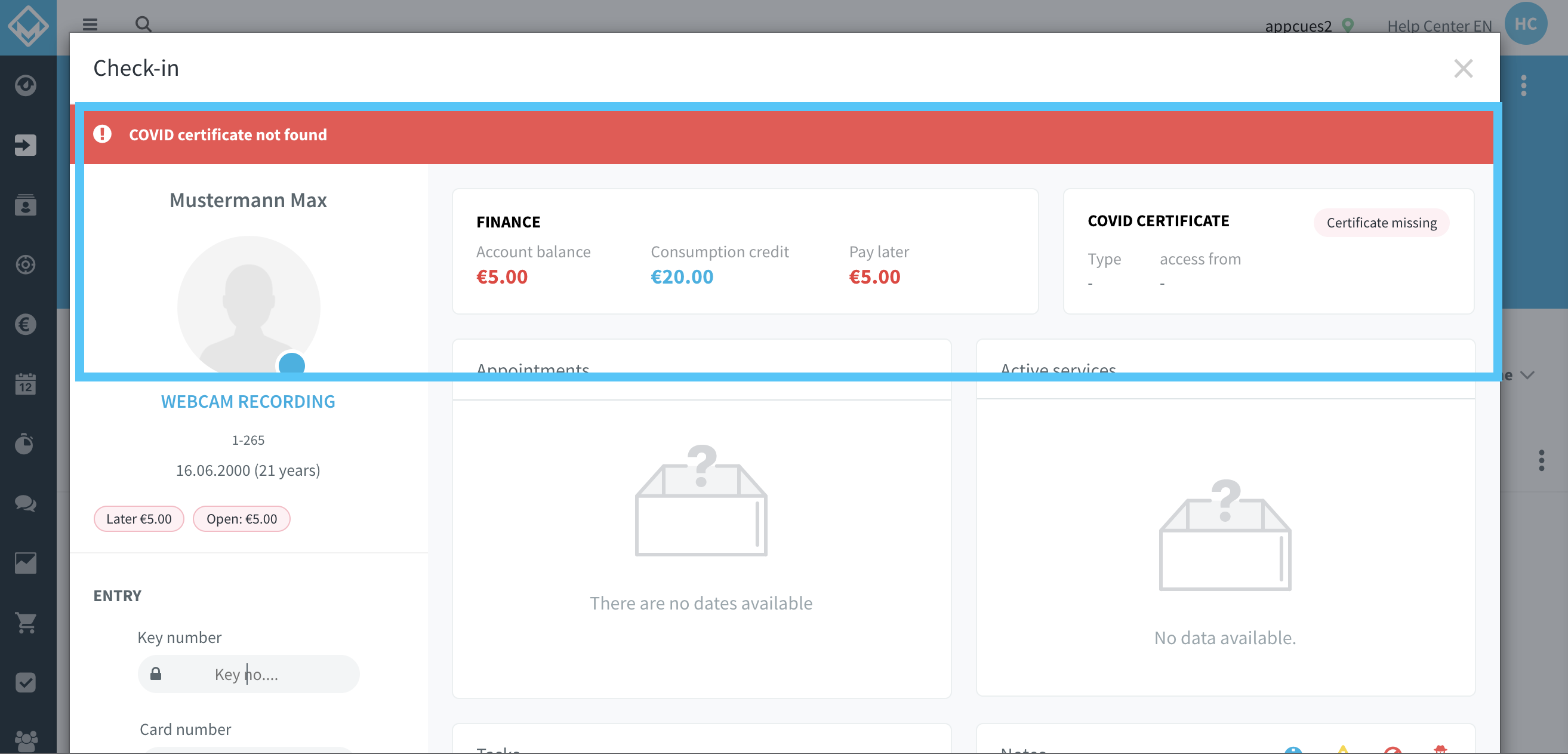Screen dimensions: 1568x754
Task: Click the WEBCAM RECORDING link
Action: pos(248,401)
